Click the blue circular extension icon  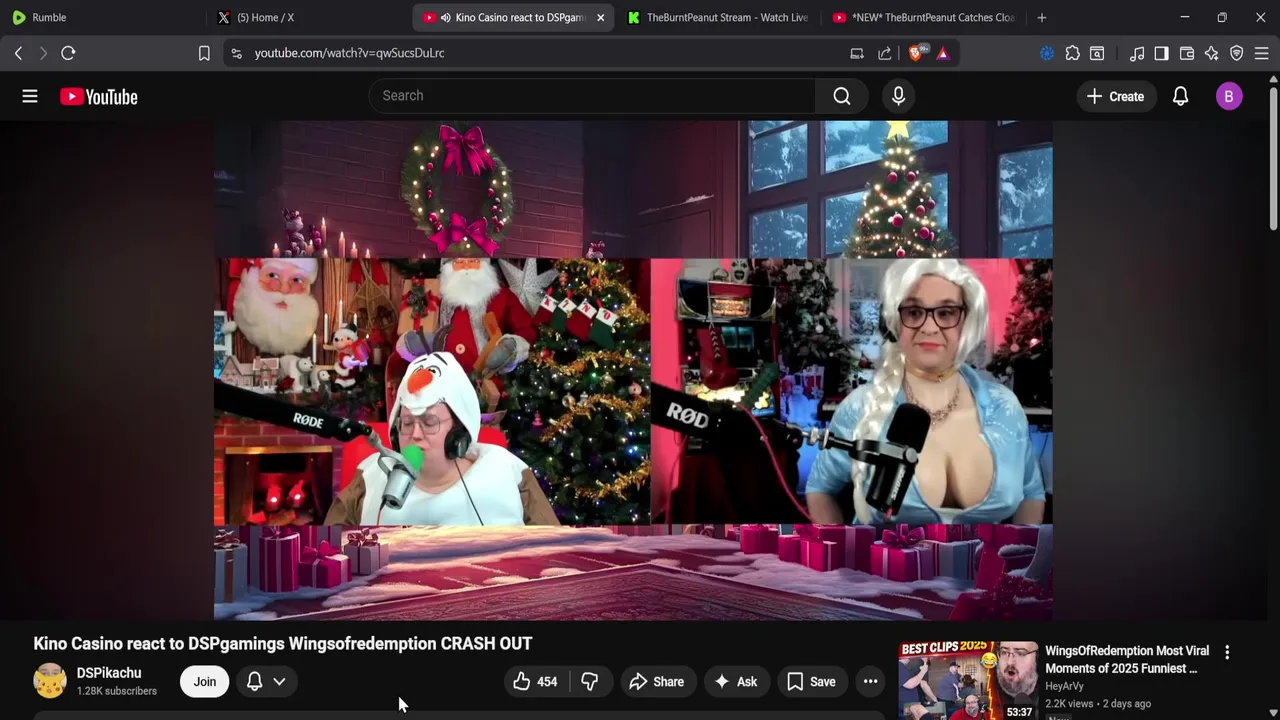pyautogui.click(x=1047, y=53)
